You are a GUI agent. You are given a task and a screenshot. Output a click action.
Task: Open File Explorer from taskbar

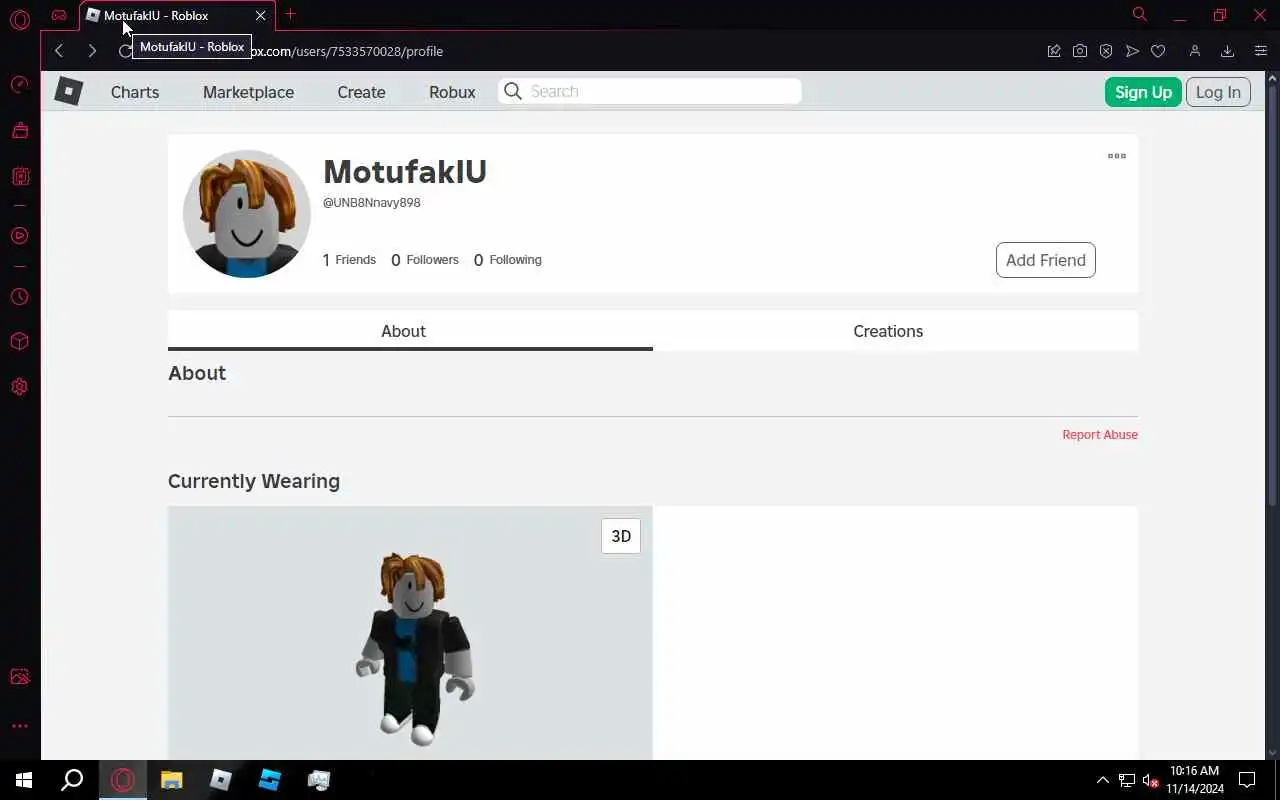(x=172, y=780)
